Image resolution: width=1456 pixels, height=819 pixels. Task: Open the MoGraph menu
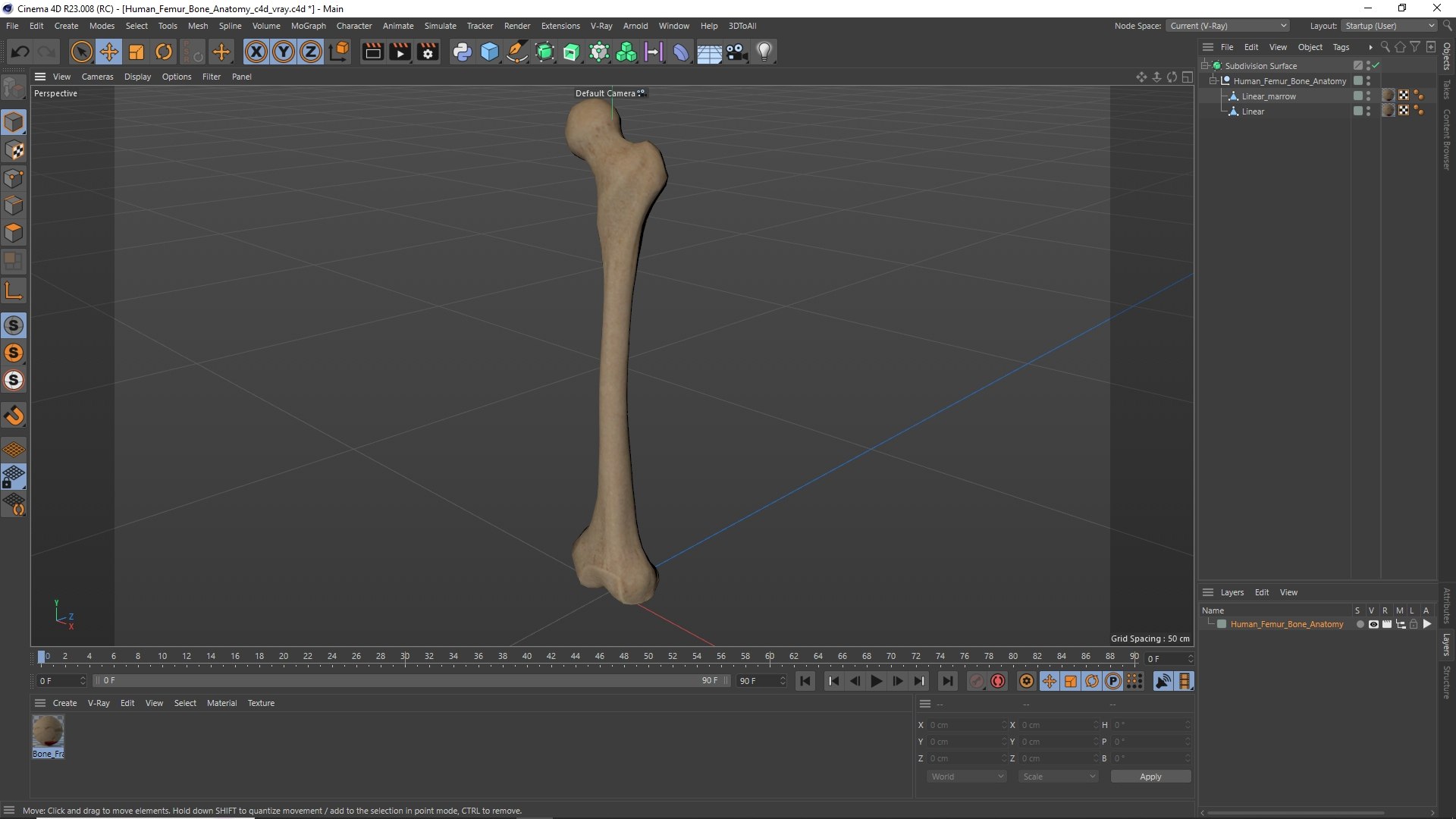[x=308, y=26]
